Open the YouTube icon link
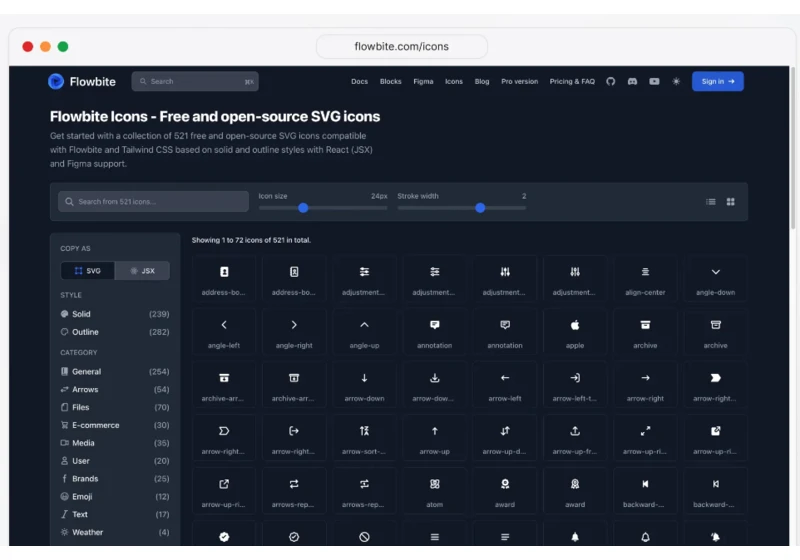Image resolution: width=800 pixels, height=560 pixels. (654, 82)
